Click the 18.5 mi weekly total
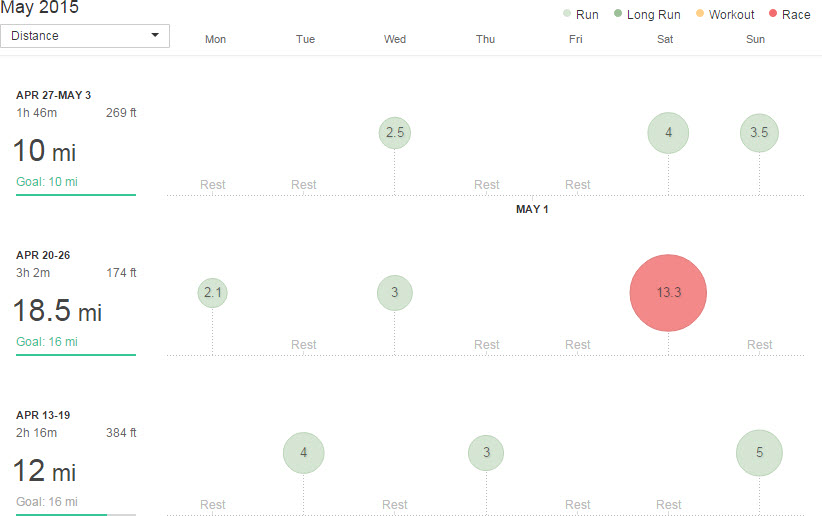Viewport: 822px width, 516px height. point(57,311)
